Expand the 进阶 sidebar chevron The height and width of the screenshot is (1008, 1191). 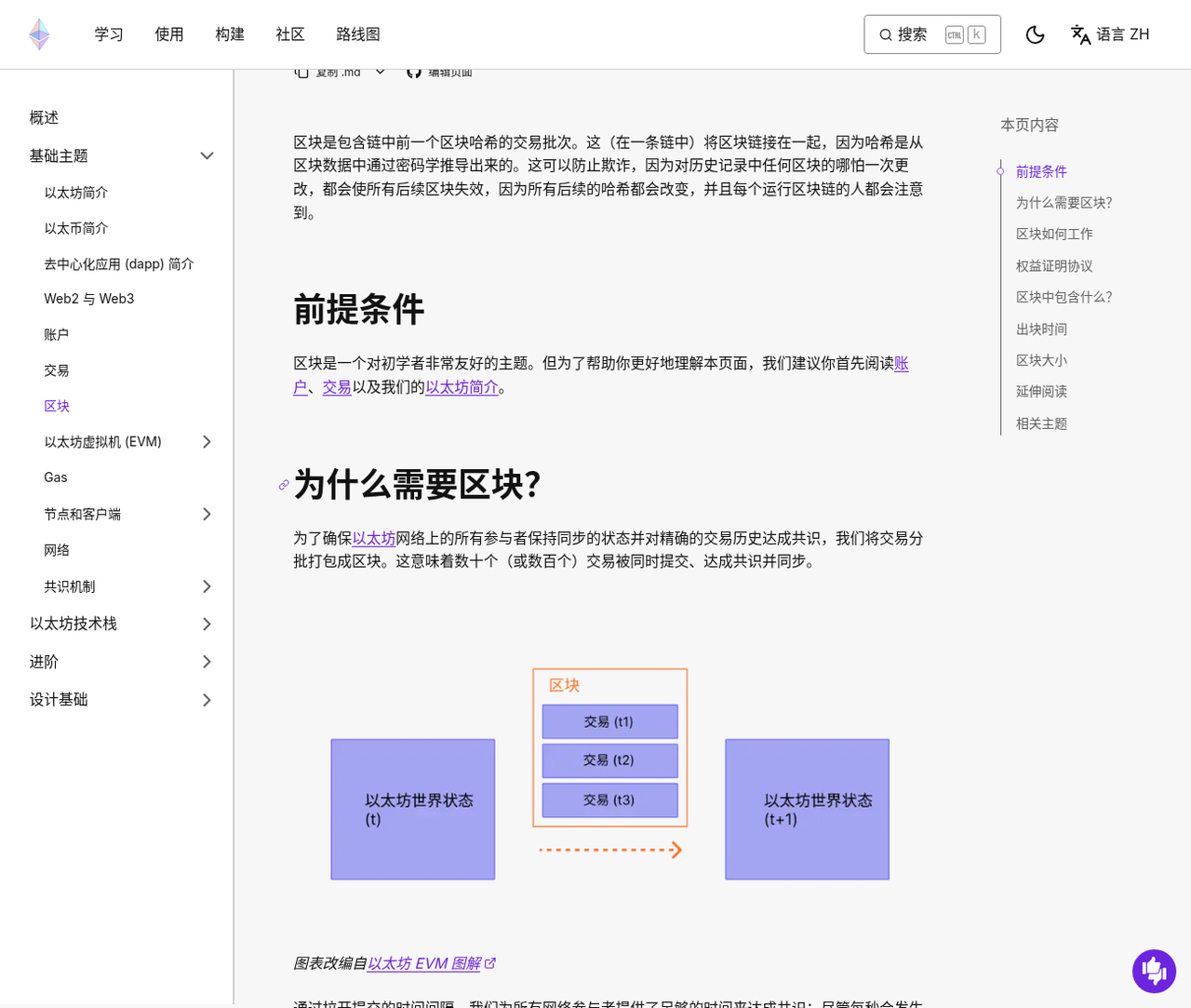point(207,662)
